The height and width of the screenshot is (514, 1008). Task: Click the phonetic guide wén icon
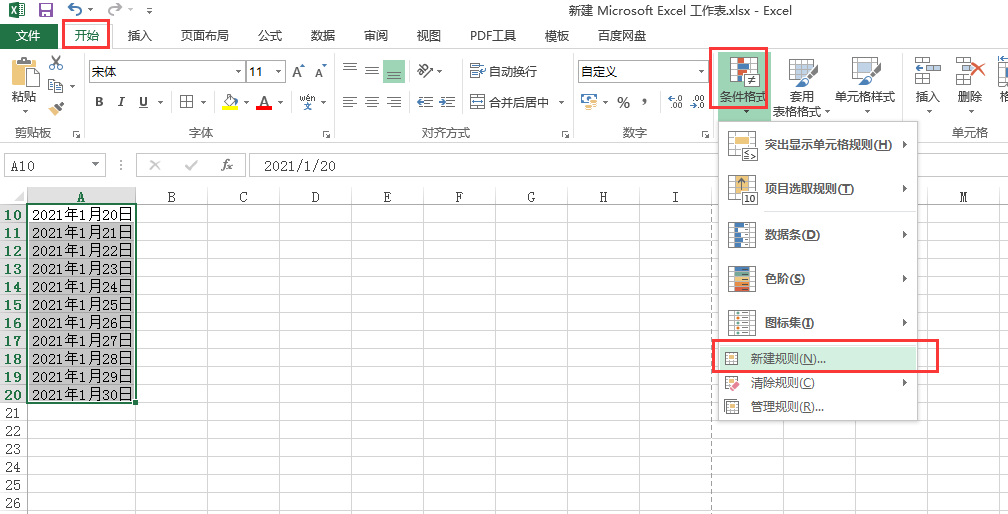(x=308, y=102)
